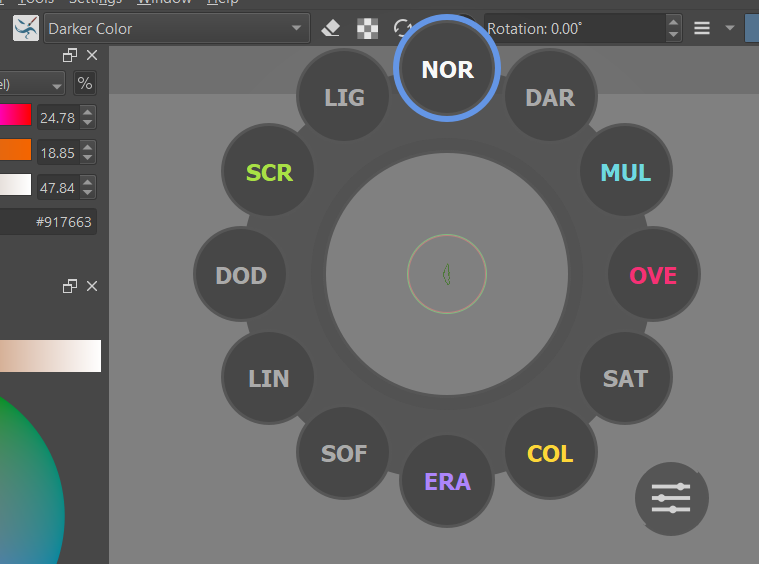Pick the DOD blend mode
Image resolution: width=759 pixels, height=564 pixels.
tap(241, 274)
